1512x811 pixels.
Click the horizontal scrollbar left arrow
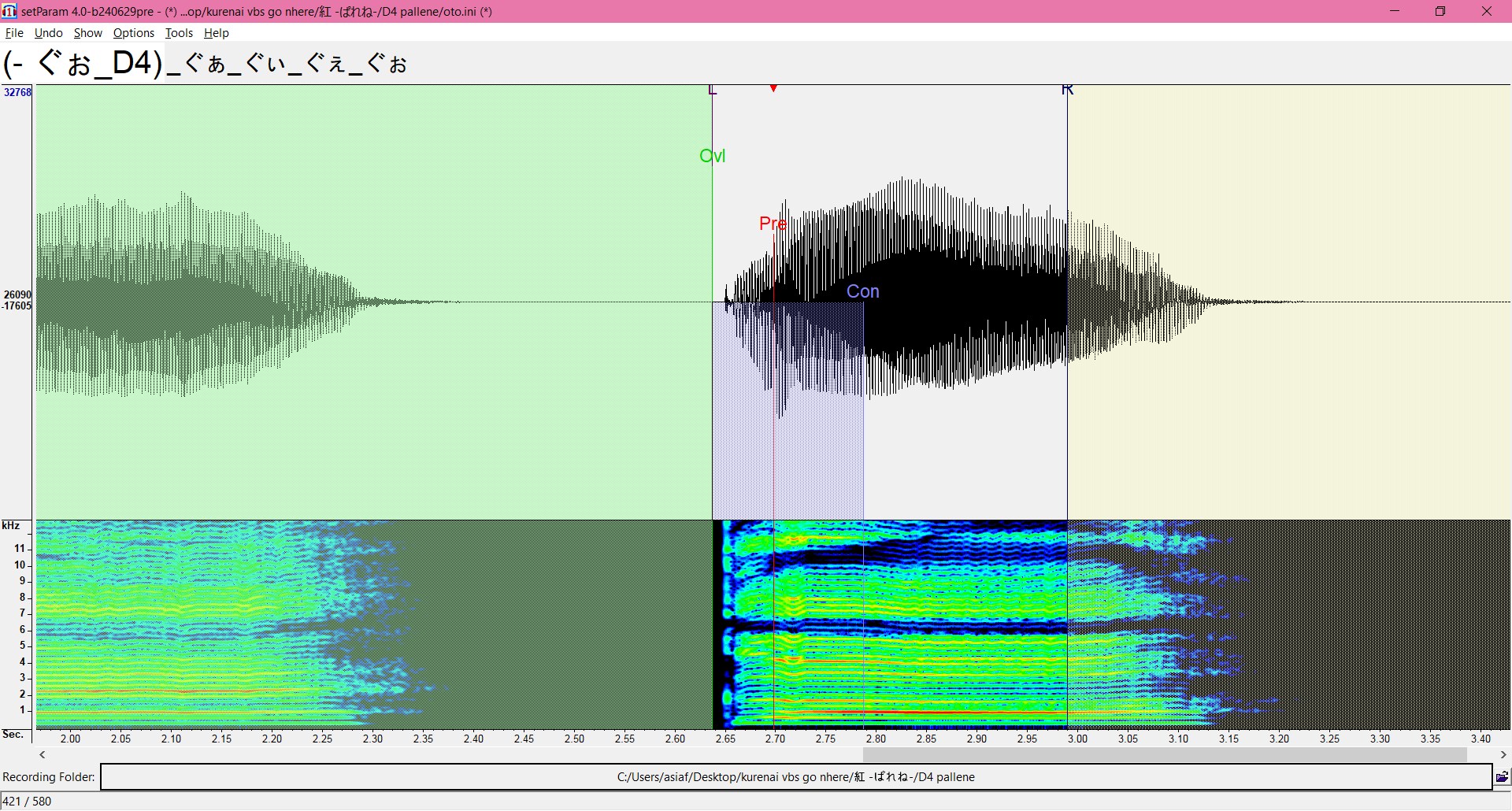click(43, 754)
